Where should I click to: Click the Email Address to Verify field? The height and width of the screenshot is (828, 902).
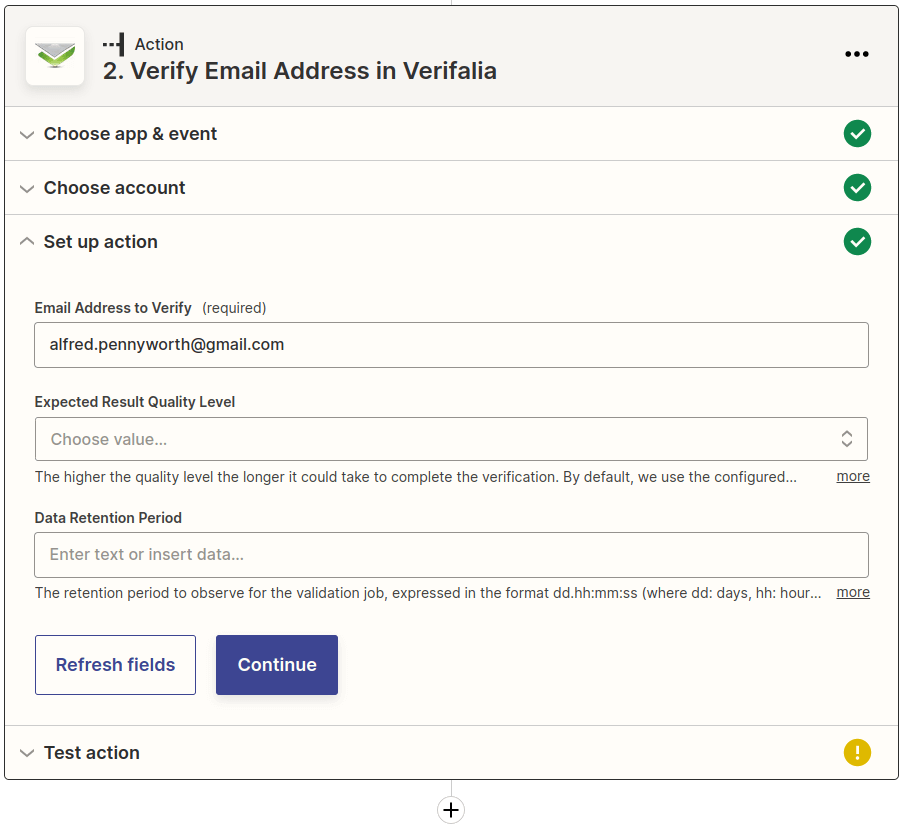click(451, 345)
